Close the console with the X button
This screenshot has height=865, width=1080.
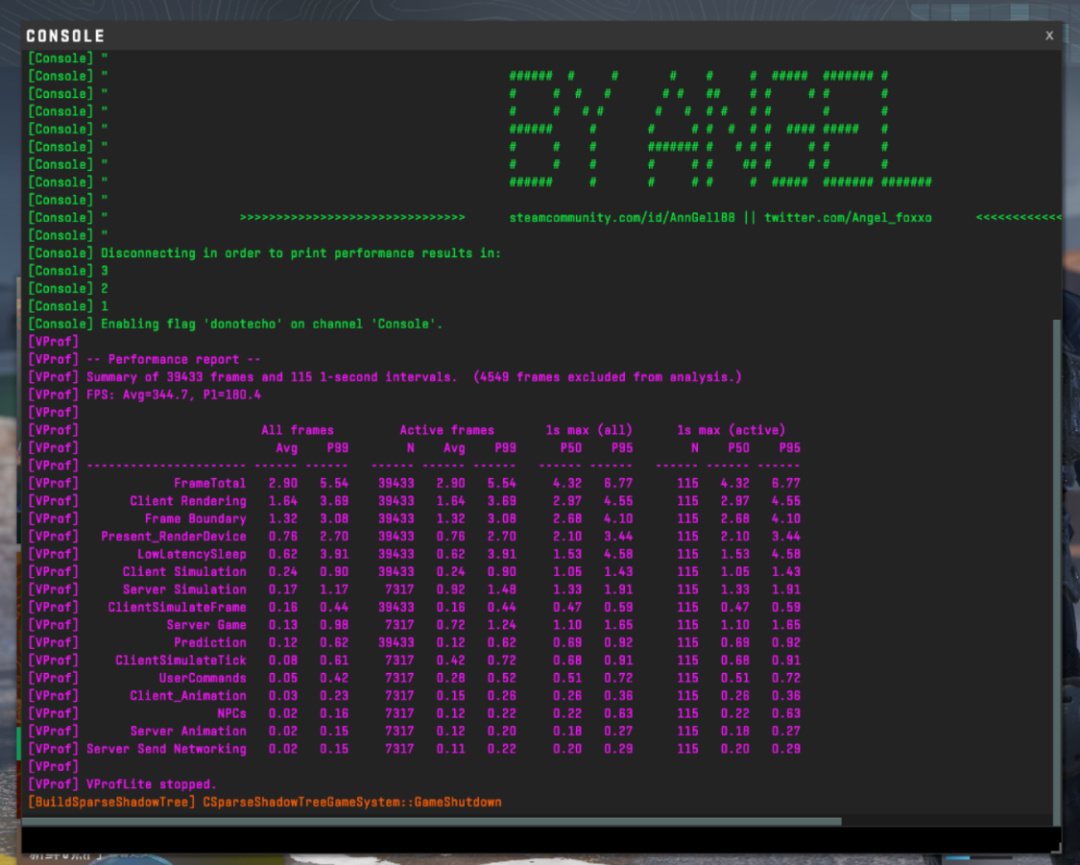click(1049, 35)
